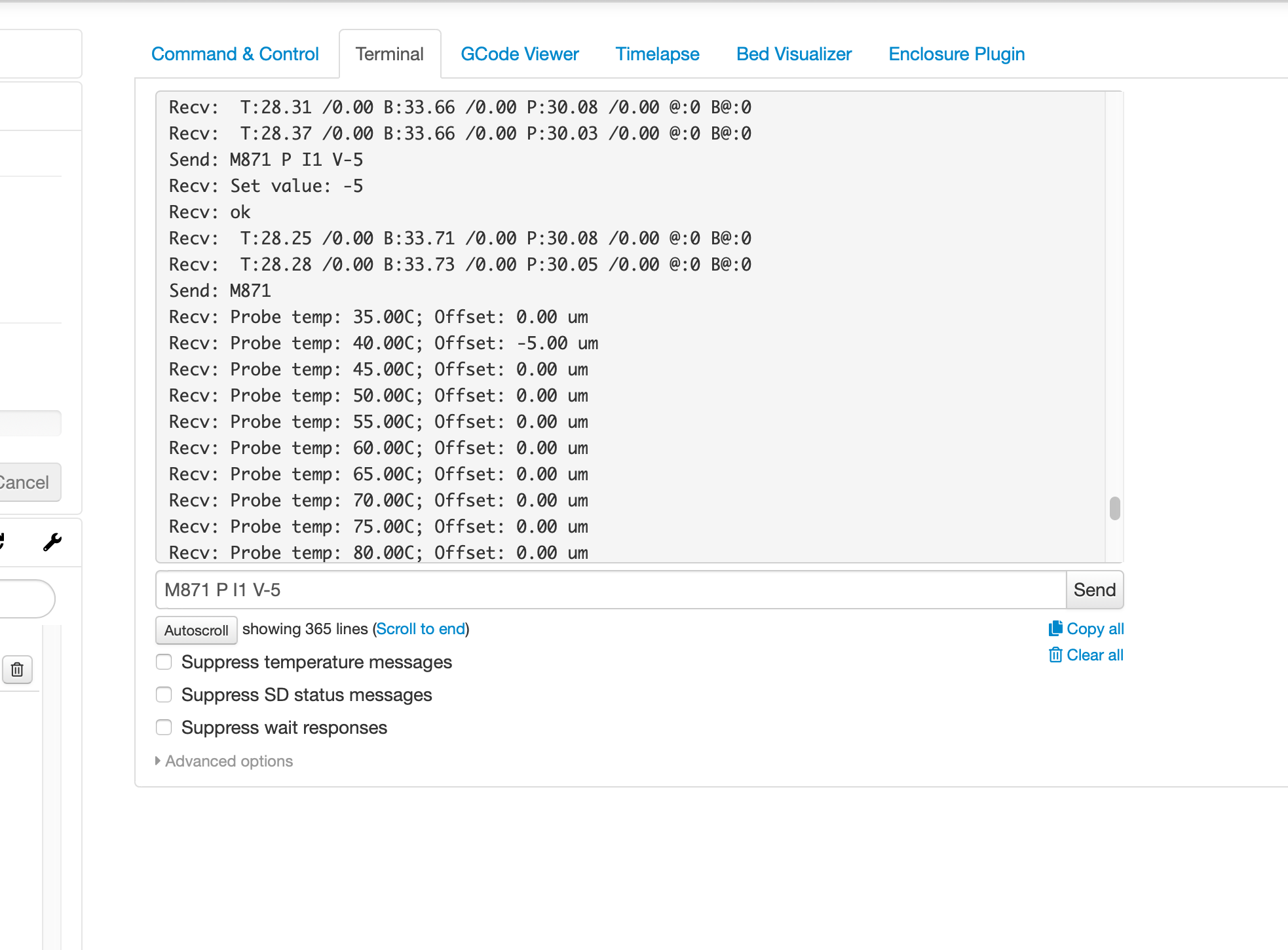This screenshot has width=1288, height=950.
Task: Open connection settings via the wrench icon
Action: [x=52, y=541]
